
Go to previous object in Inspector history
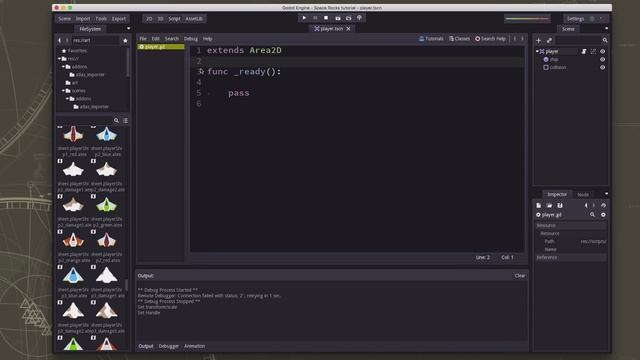tap(586, 205)
